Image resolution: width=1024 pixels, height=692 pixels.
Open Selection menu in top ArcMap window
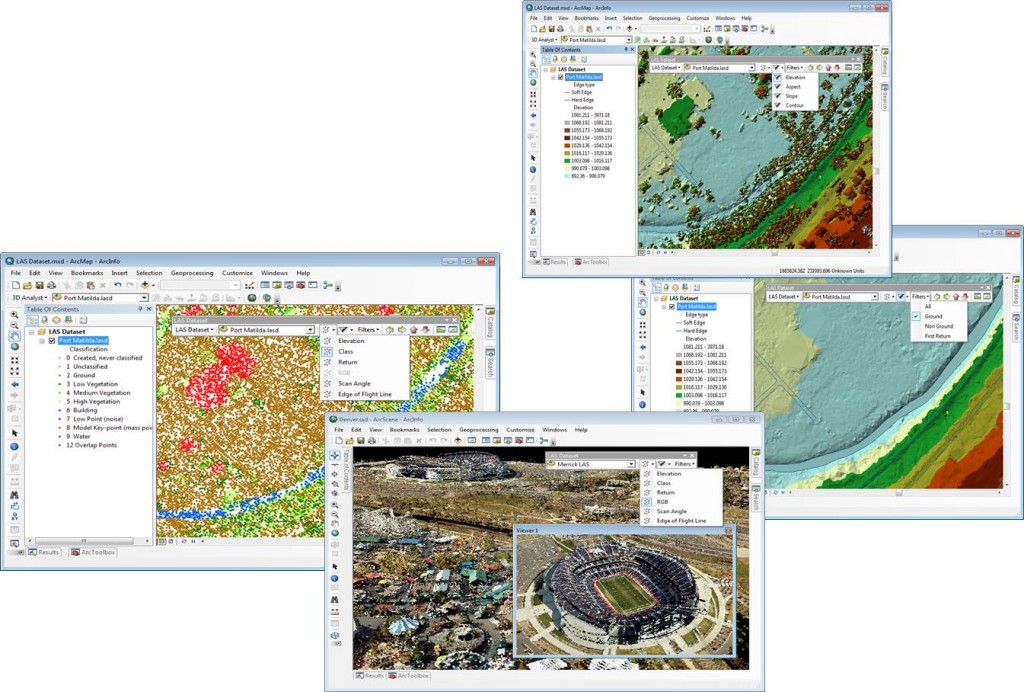632,18
